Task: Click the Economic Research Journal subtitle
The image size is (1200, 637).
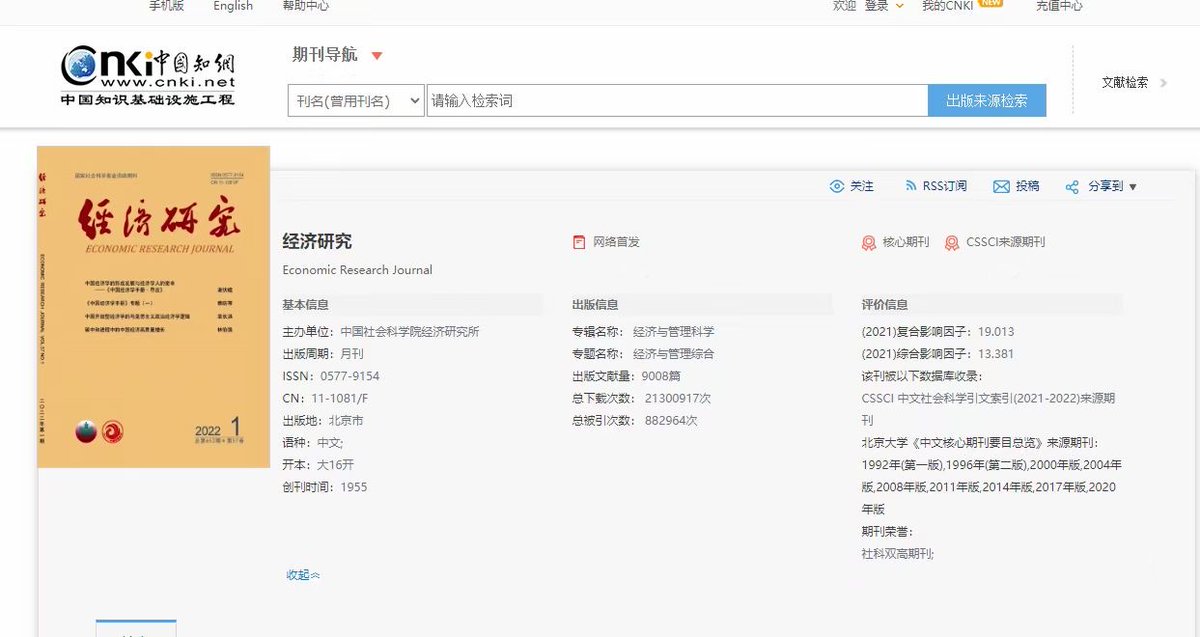Action: pos(358,270)
